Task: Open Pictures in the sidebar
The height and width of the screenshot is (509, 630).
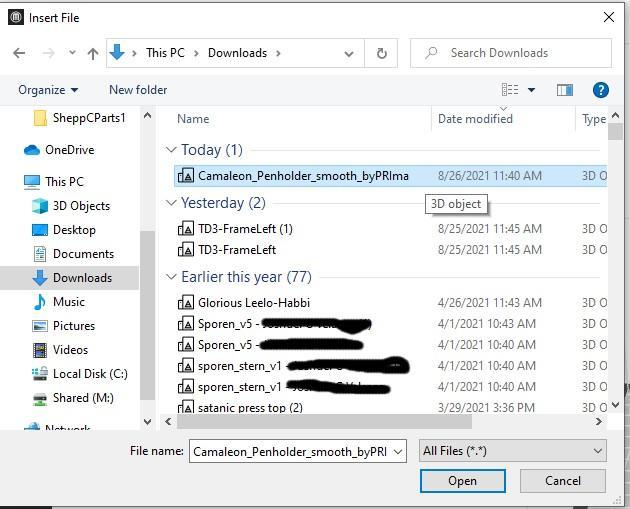Action: pyautogui.click(x=63, y=326)
